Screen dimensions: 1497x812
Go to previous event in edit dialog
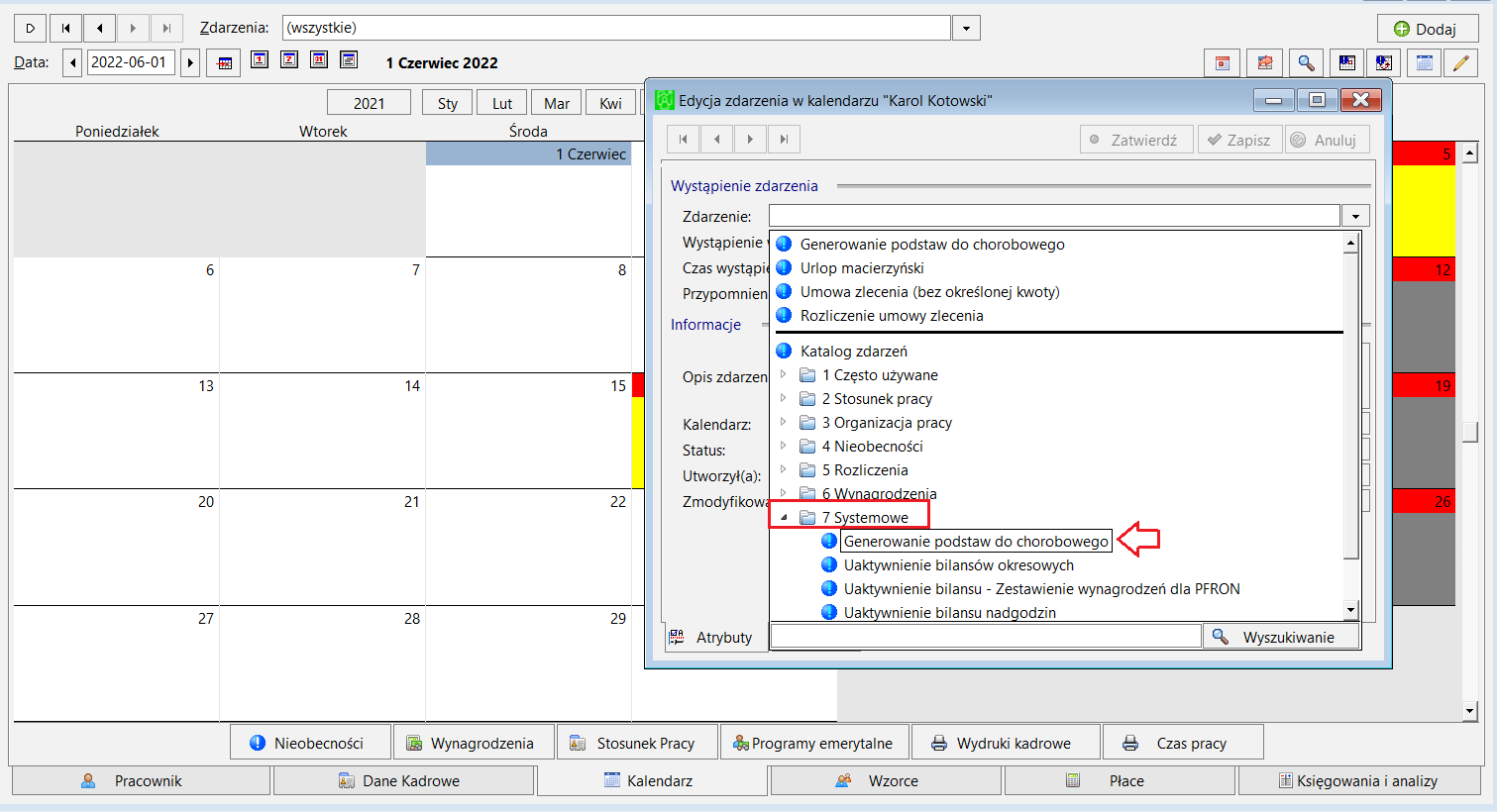click(716, 140)
